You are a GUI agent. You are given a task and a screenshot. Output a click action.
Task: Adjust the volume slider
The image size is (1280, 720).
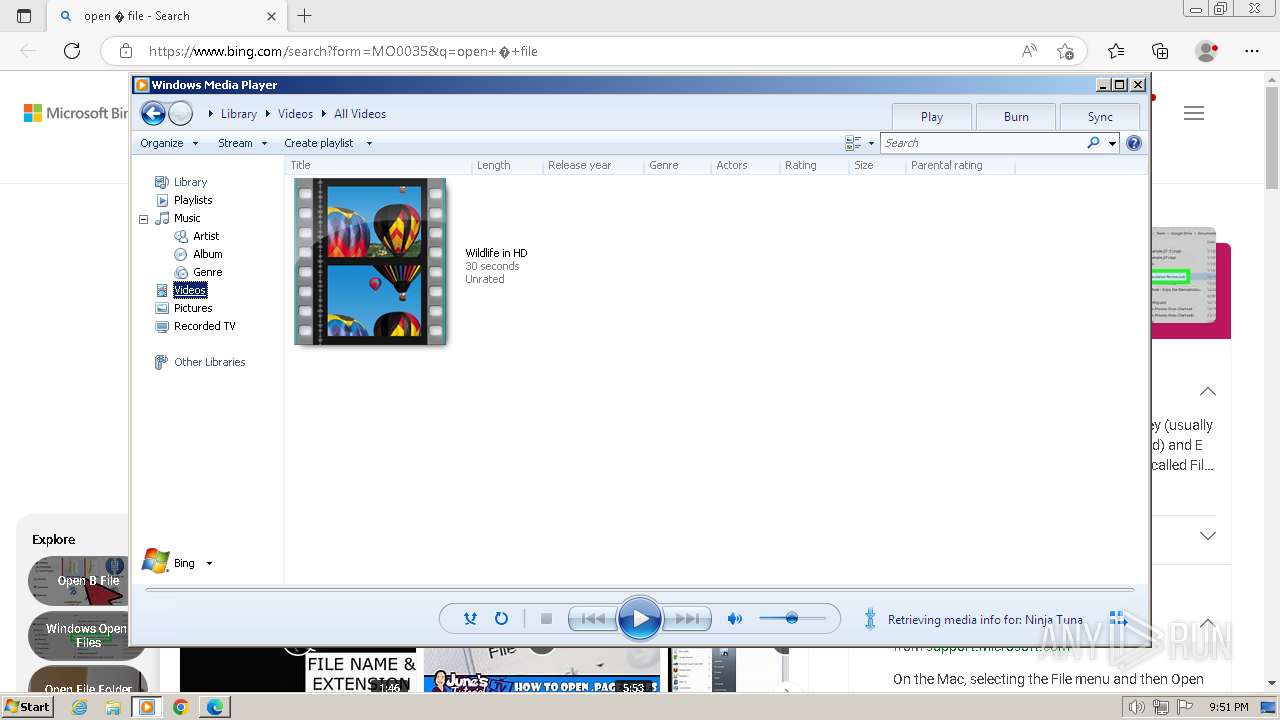(x=792, y=619)
